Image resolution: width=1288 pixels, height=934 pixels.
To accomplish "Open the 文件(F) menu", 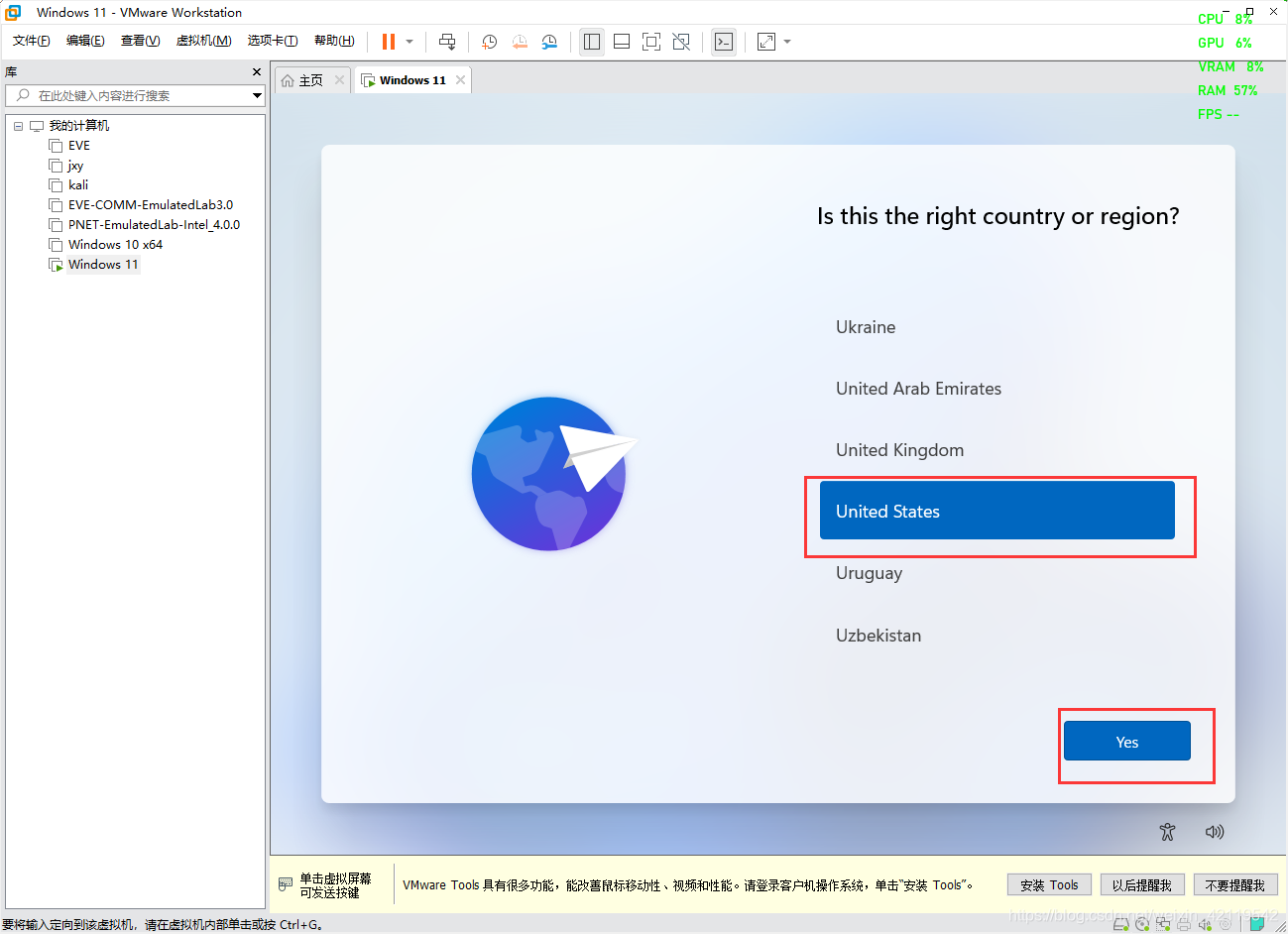I will pos(32,41).
